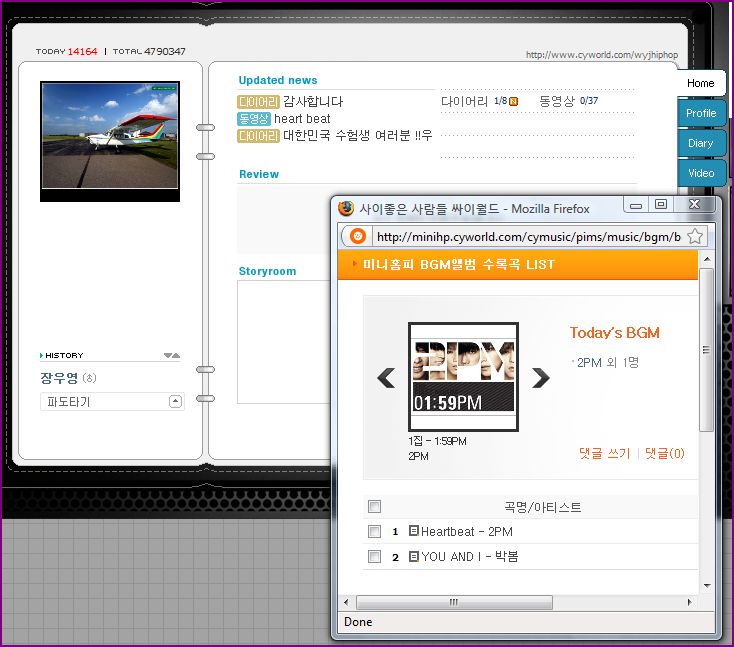Click the TOTAL 4790347 visitor count
Image resolution: width=734 pixels, height=647 pixels.
pos(149,51)
